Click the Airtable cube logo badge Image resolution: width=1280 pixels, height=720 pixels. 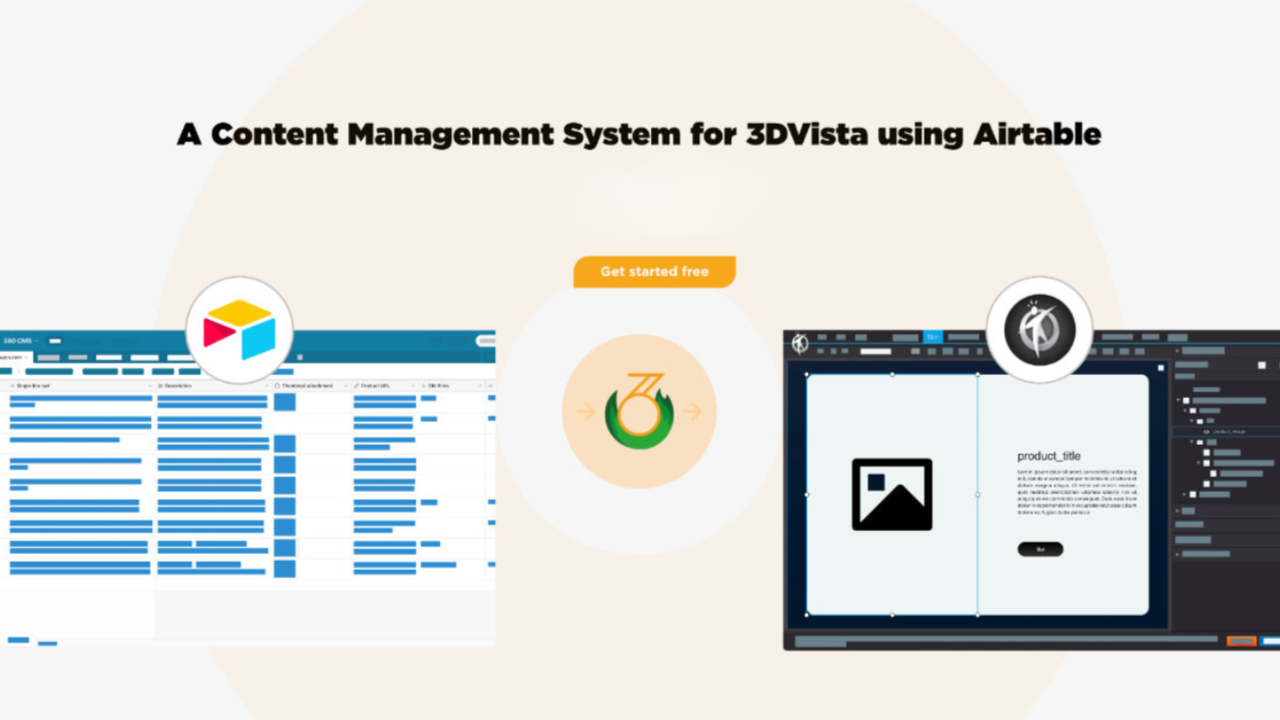coord(239,330)
